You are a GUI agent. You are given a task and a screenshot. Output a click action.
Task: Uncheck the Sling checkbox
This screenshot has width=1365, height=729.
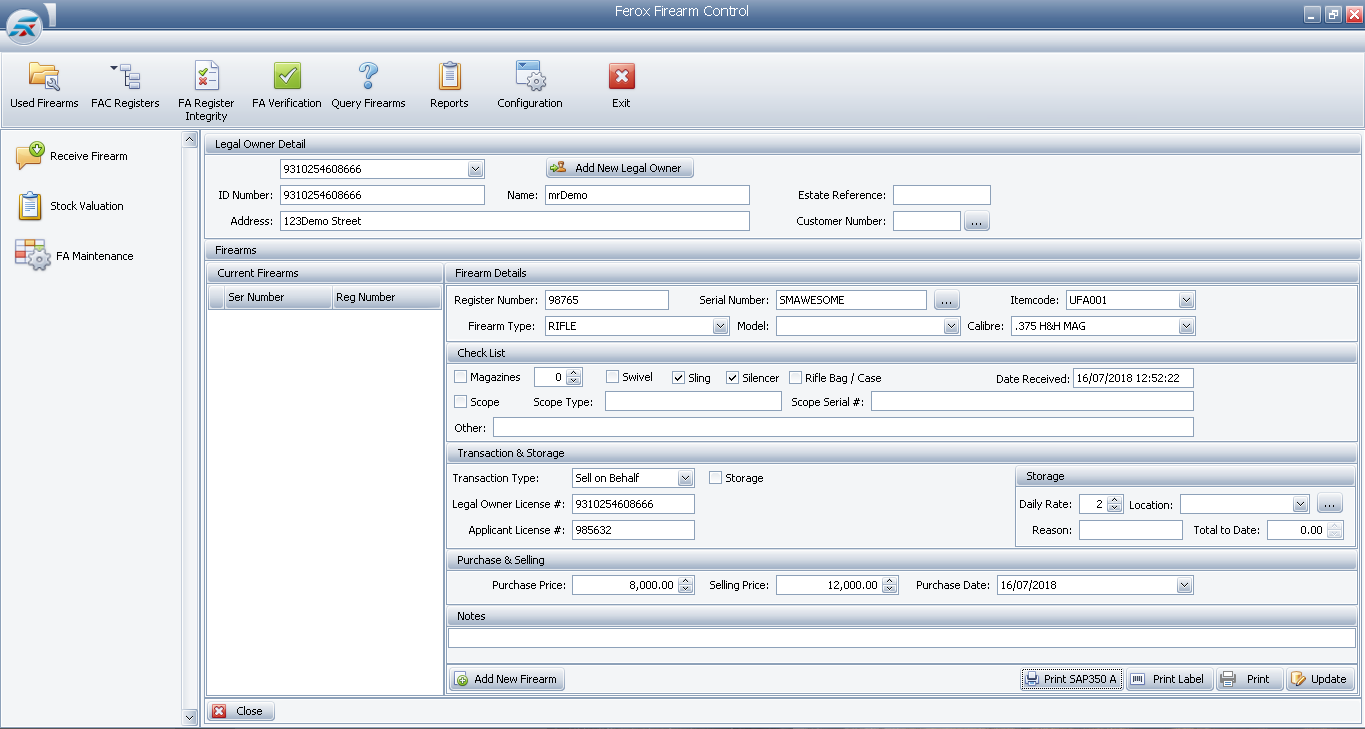click(x=679, y=377)
